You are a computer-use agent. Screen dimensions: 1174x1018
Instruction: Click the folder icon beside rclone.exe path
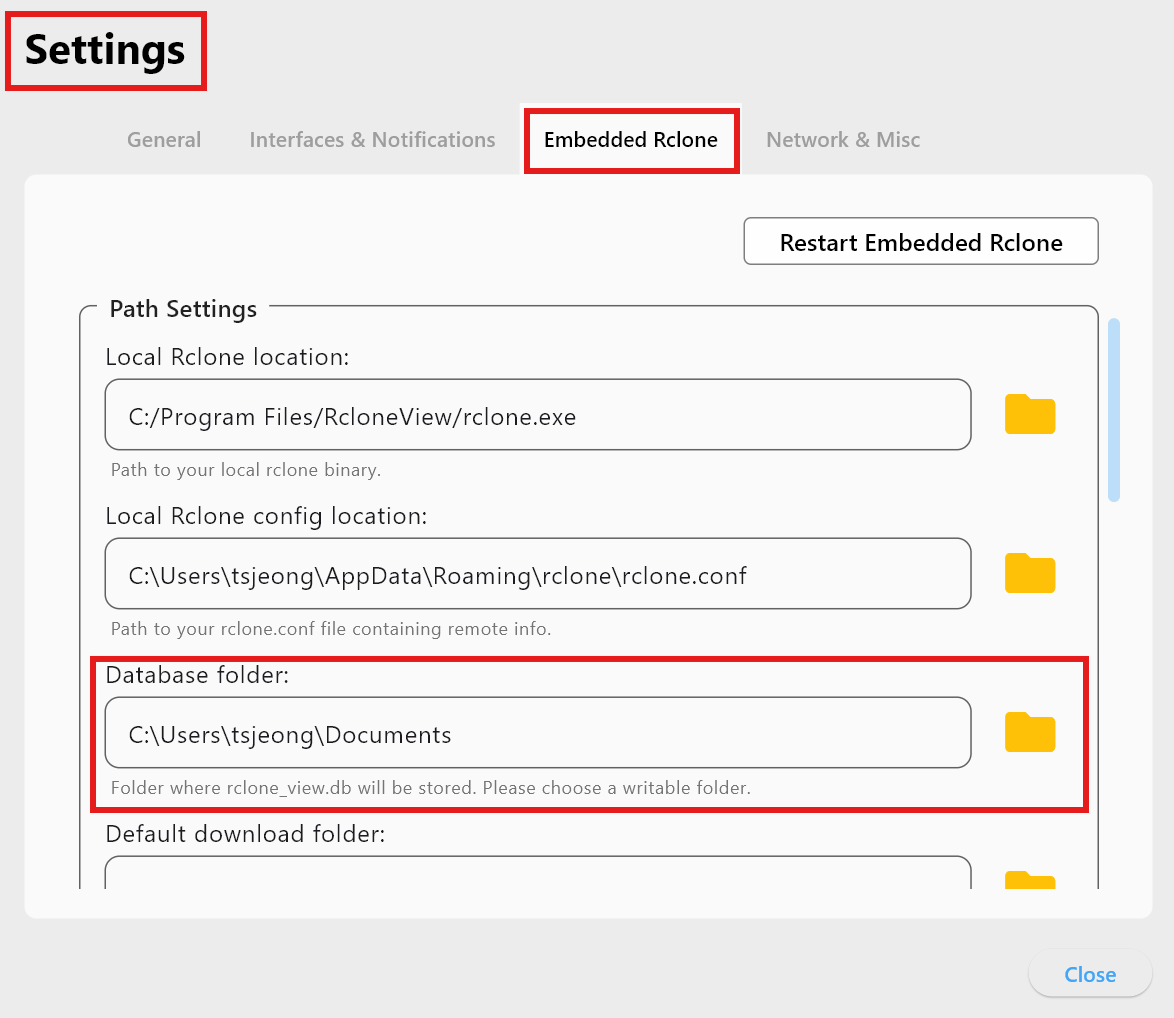1029,414
